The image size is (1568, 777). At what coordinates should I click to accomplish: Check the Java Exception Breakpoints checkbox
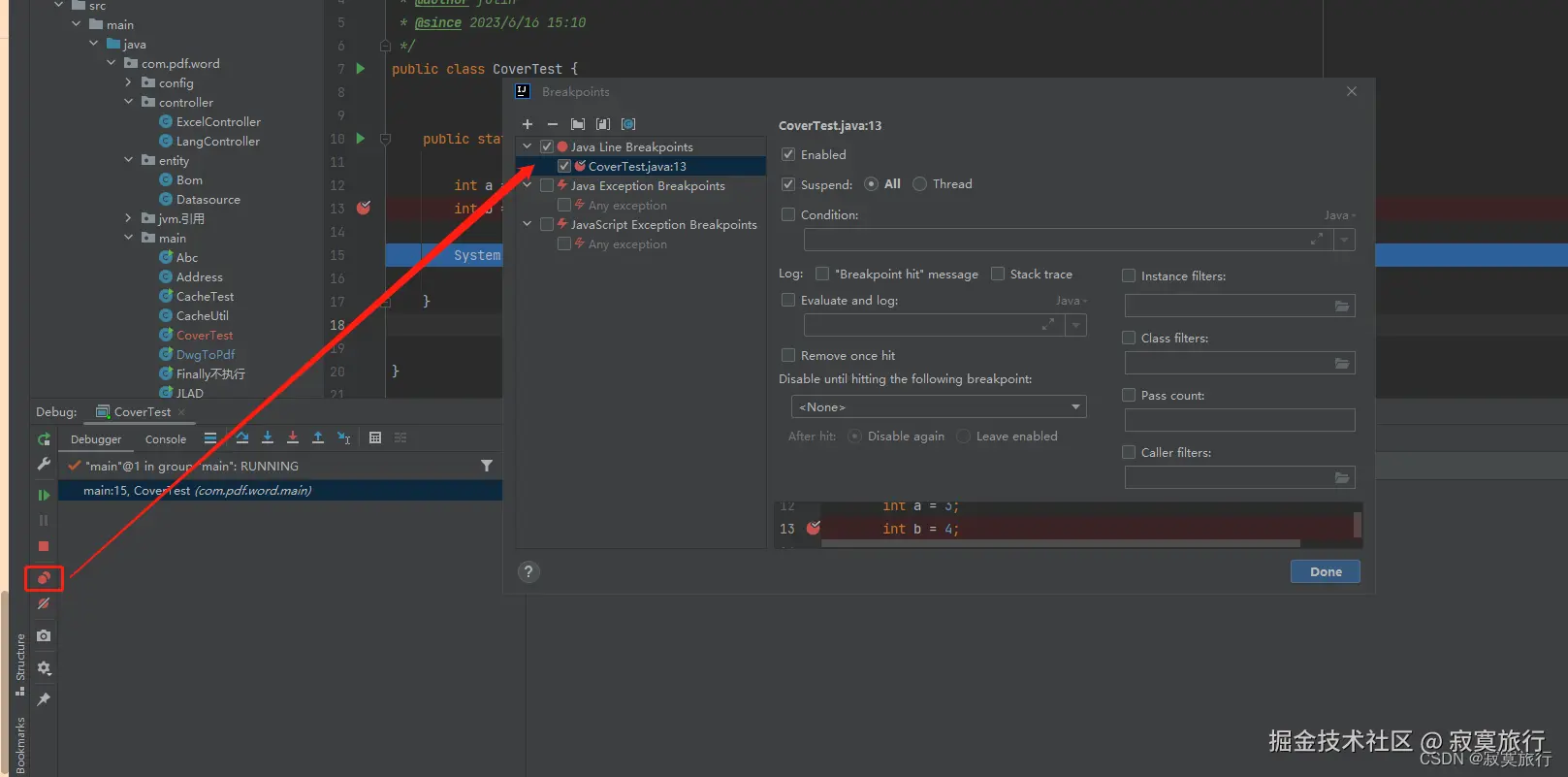[547, 185]
